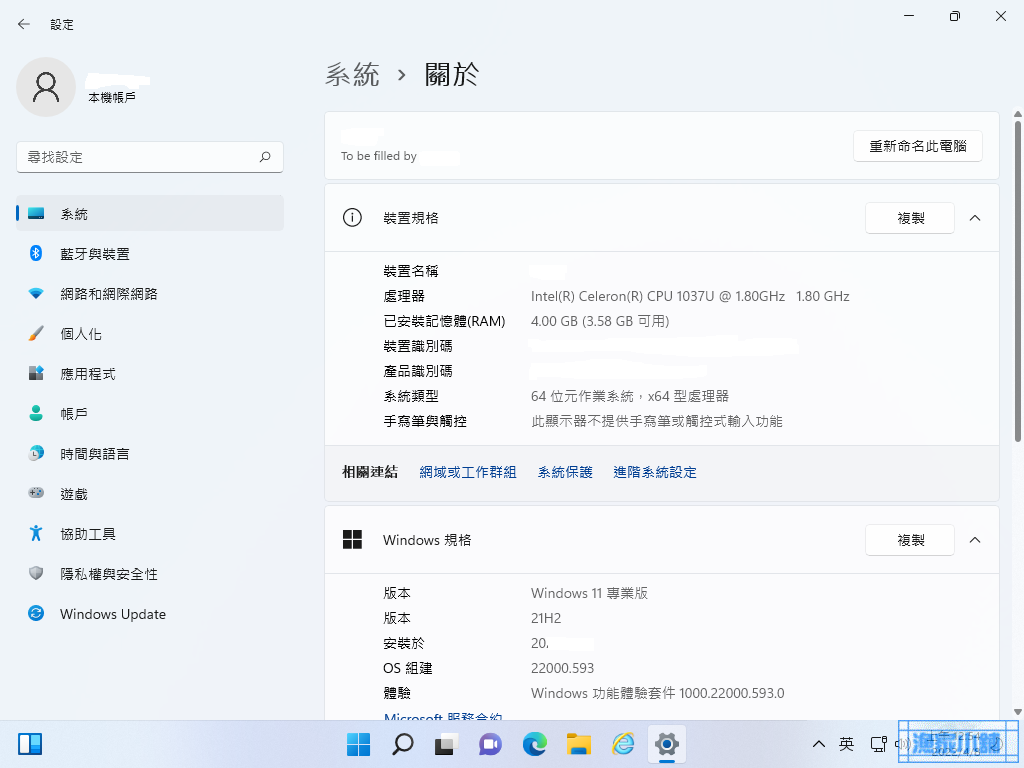The width and height of the screenshot is (1024, 768).
Task: Click the Windows 11 專業版 edition text
Action: coord(589,593)
